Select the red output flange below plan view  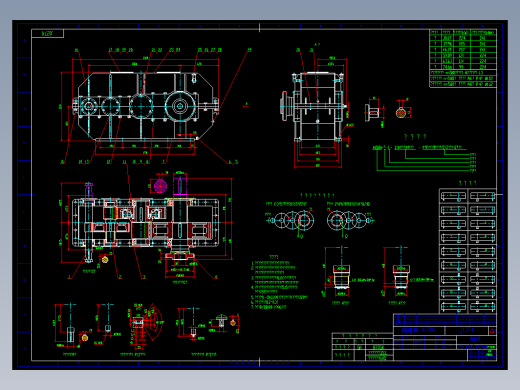click(179, 256)
